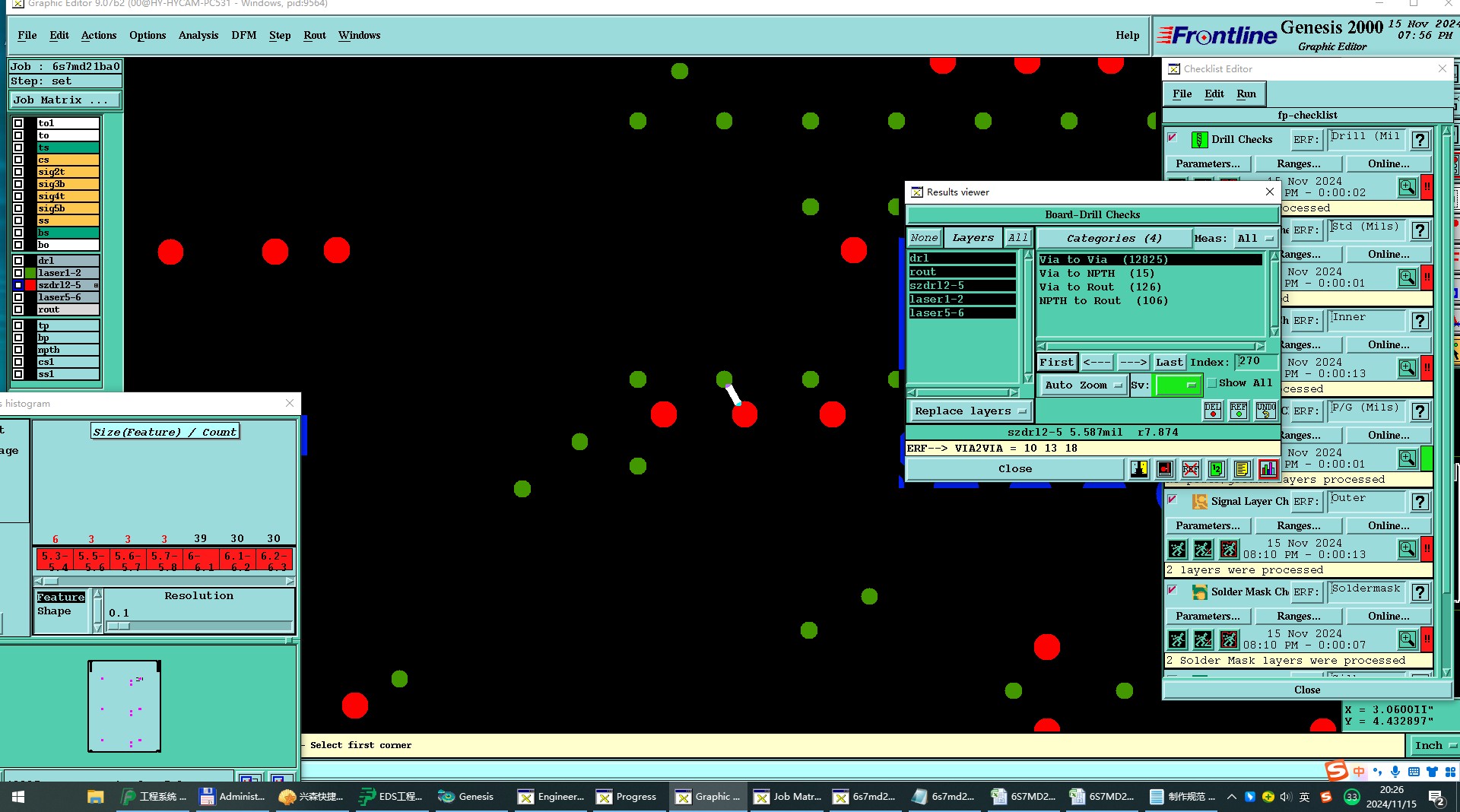The height and width of the screenshot is (812, 1460).
Task: Click second runner icon under Signal Layer Checks
Action: coord(1203,549)
